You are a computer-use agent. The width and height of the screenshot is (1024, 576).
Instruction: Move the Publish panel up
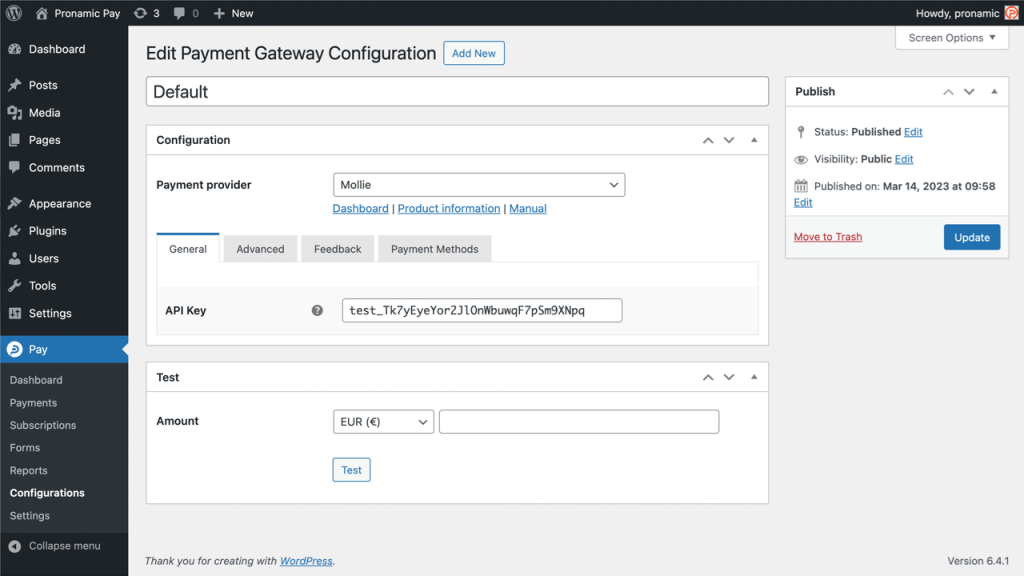(948, 92)
